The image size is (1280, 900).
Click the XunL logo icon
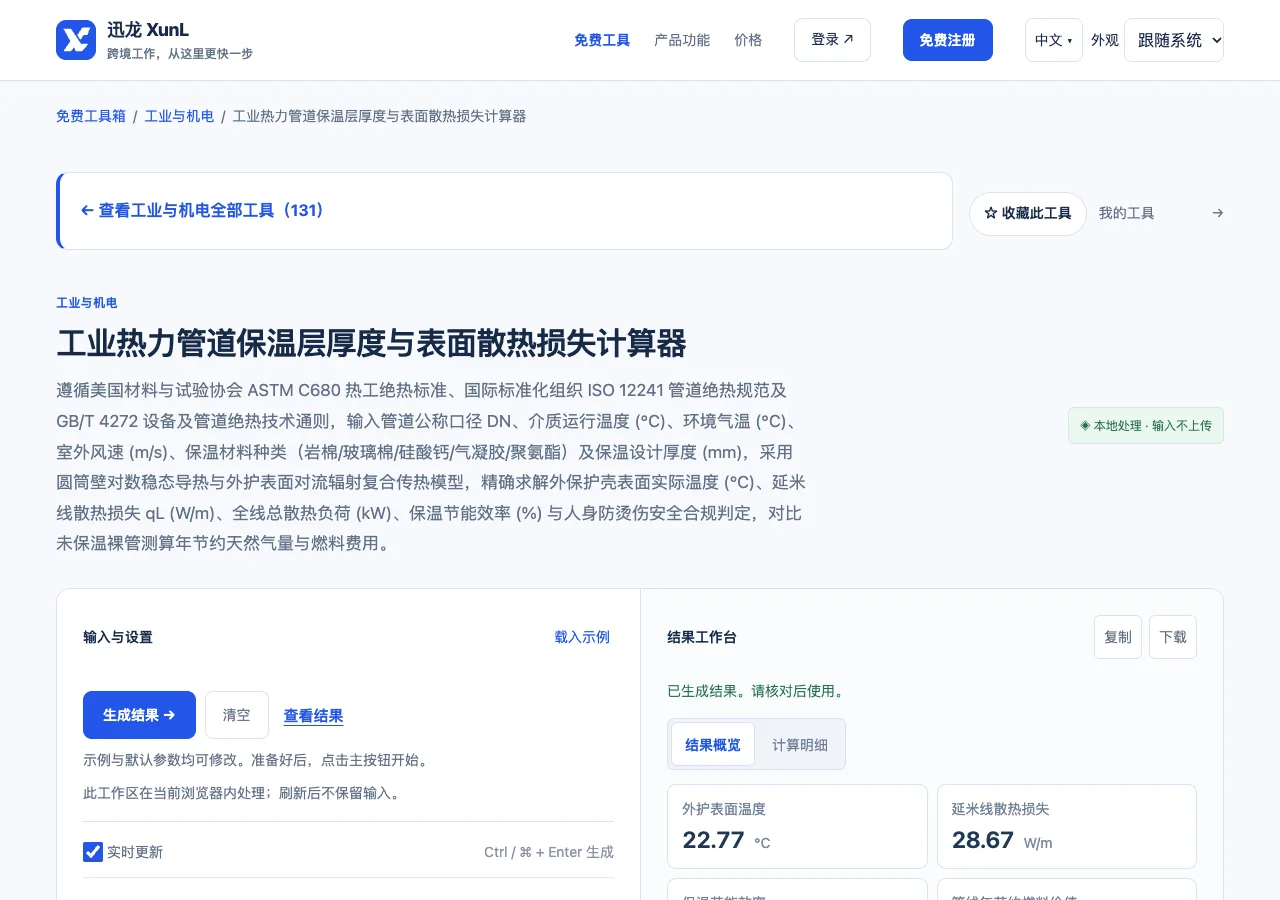pos(76,40)
